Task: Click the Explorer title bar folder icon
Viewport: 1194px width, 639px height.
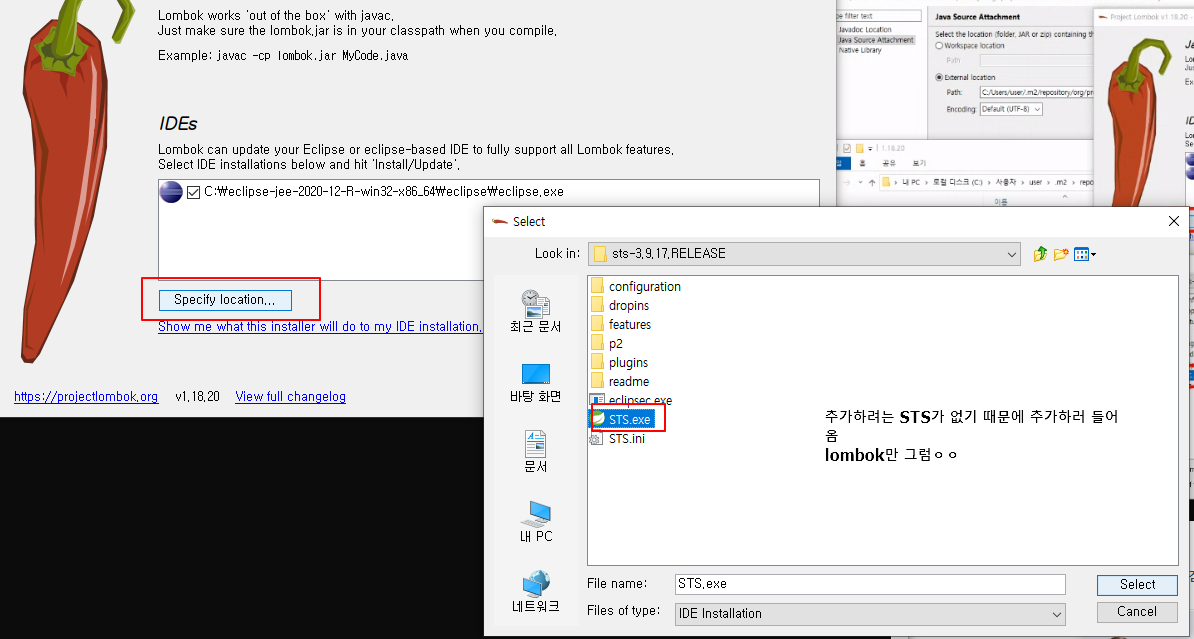Action: [860, 148]
